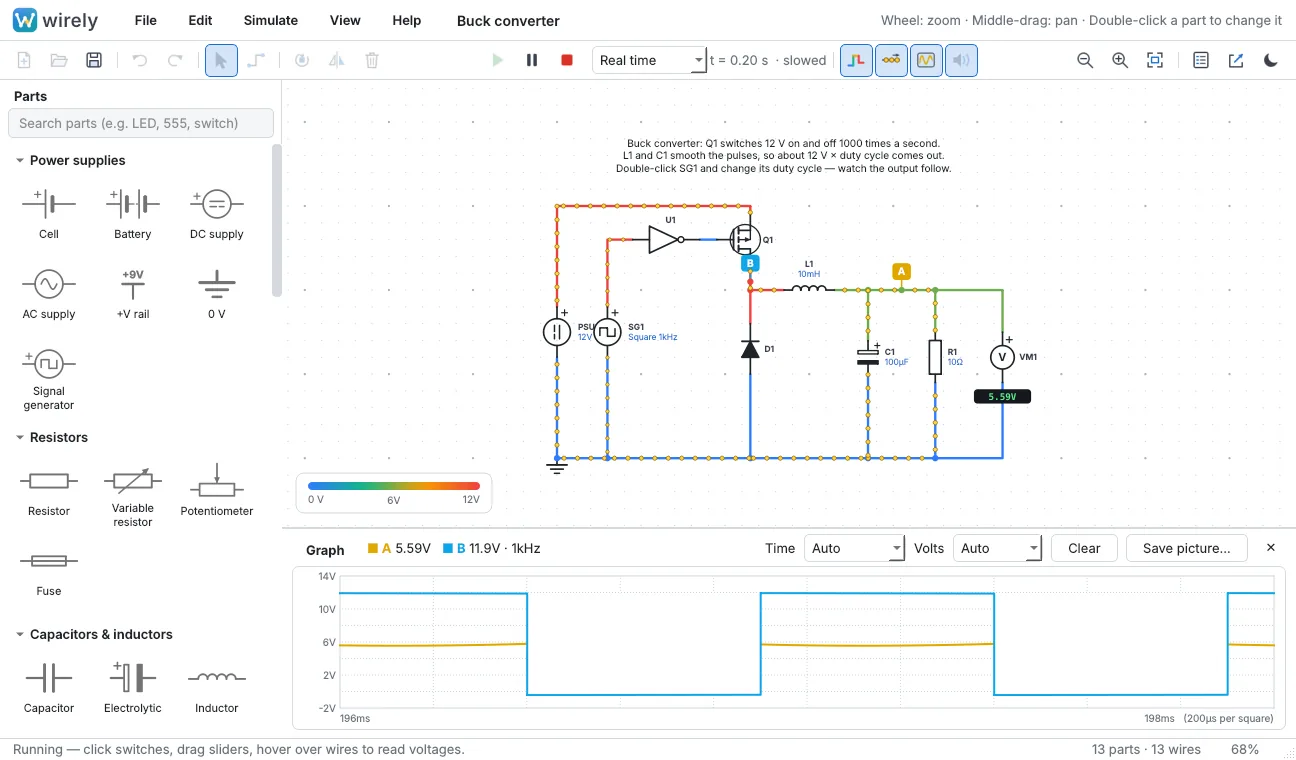The height and width of the screenshot is (760, 1296).
Task: Open the Simulate menu
Action: [x=271, y=20]
